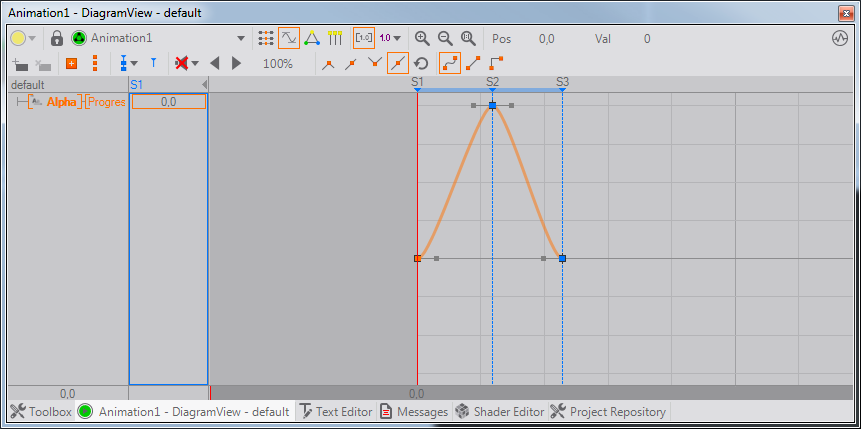Image resolution: width=861 pixels, height=429 pixels.
Task: Click the next keyframe right arrow button
Action: 236,63
